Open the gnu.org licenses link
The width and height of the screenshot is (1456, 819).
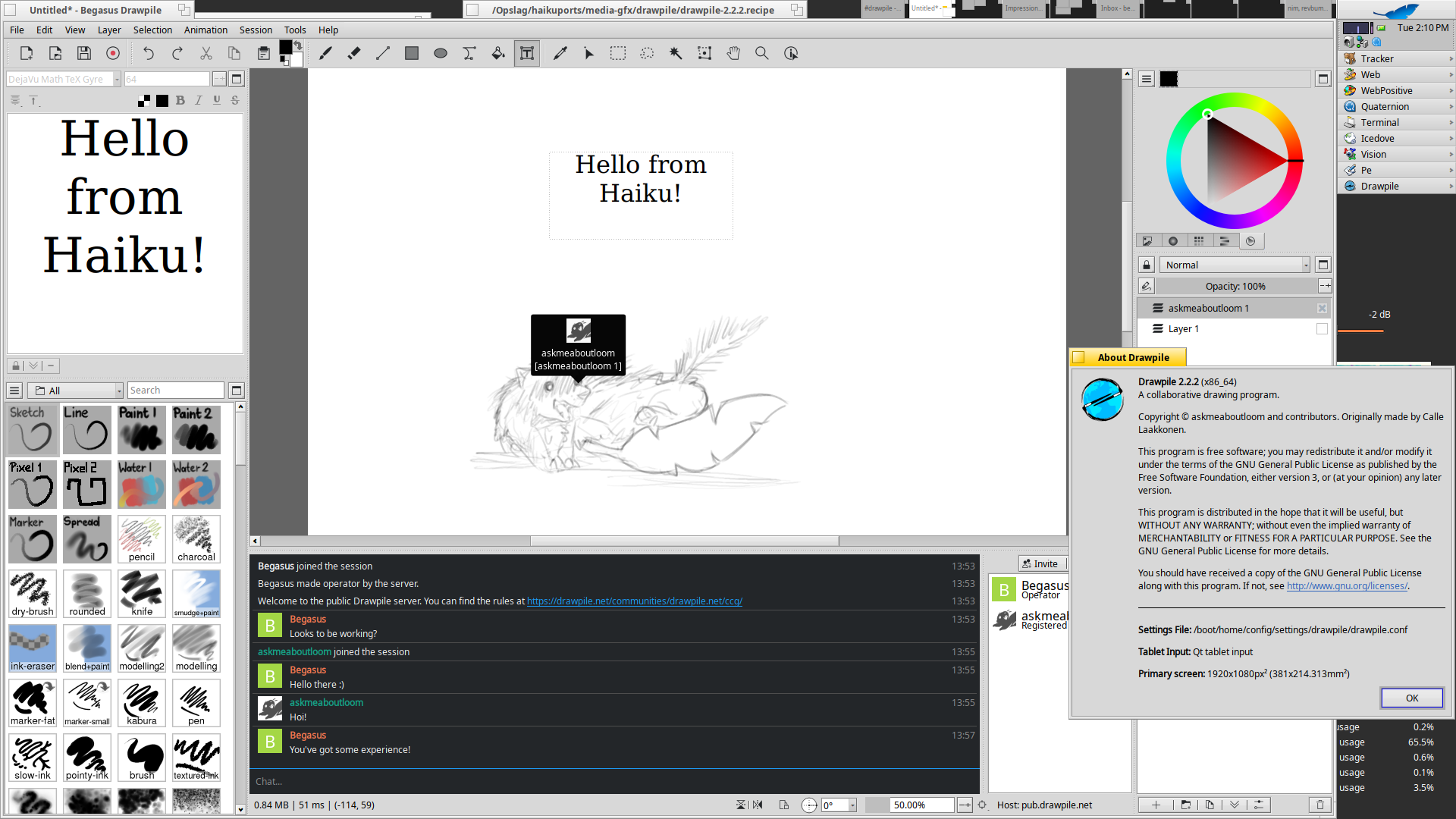1347,585
